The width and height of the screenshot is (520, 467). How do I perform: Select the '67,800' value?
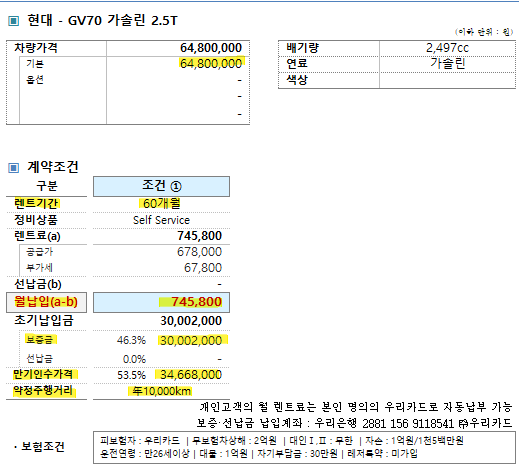203,268
